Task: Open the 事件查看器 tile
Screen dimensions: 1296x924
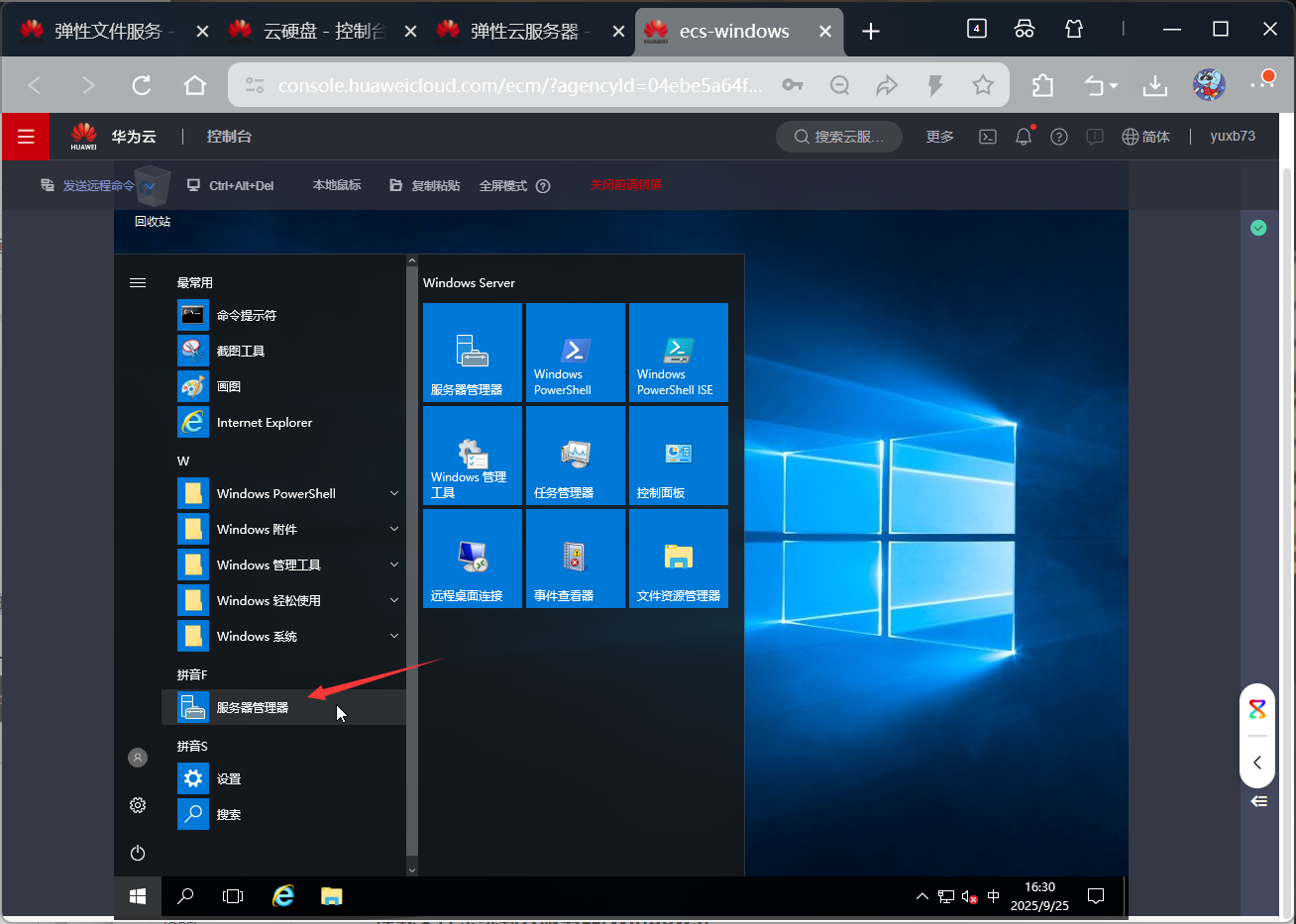Action: click(576, 559)
